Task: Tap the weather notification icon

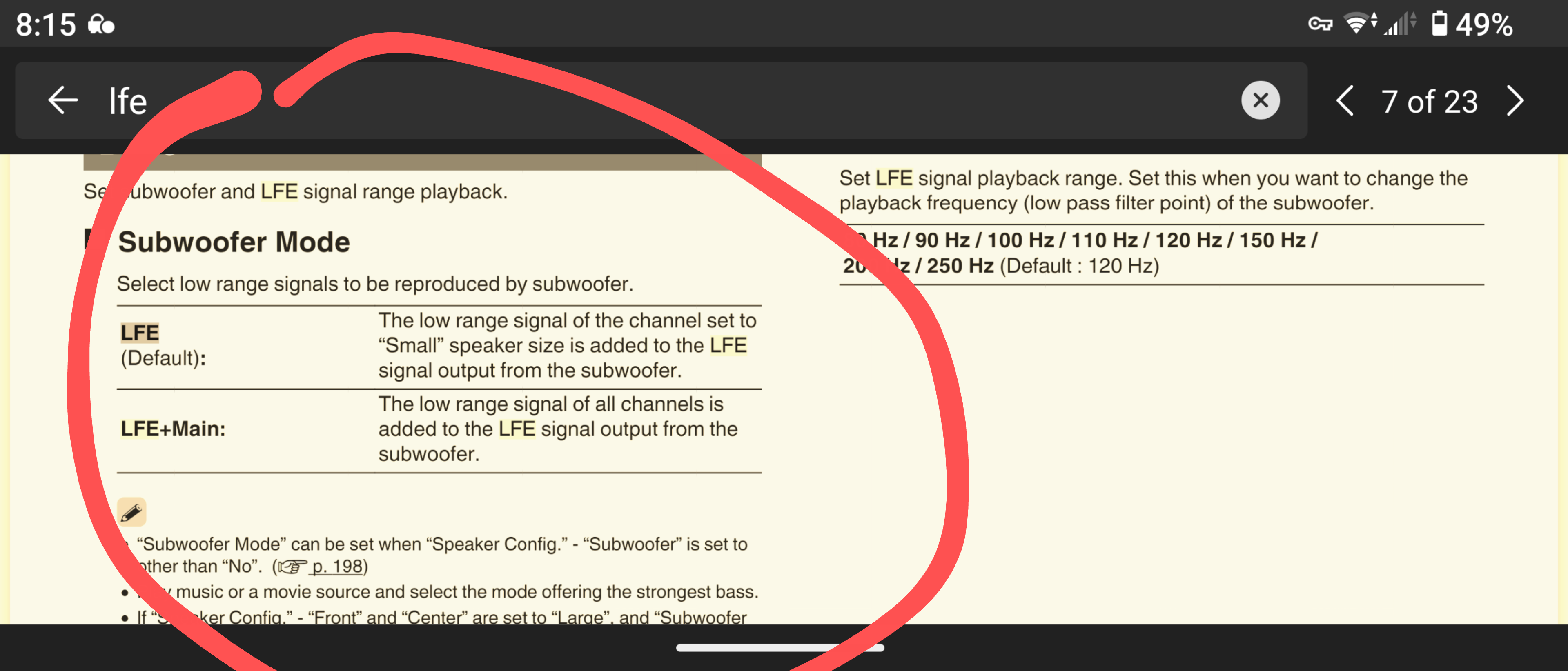Action: (101, 25)
